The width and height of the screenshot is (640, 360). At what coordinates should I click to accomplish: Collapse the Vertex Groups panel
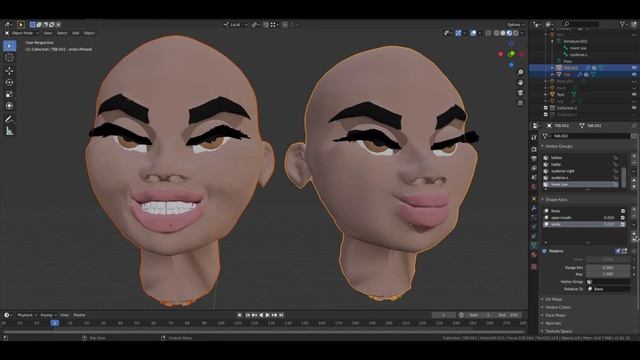point(559,146)
